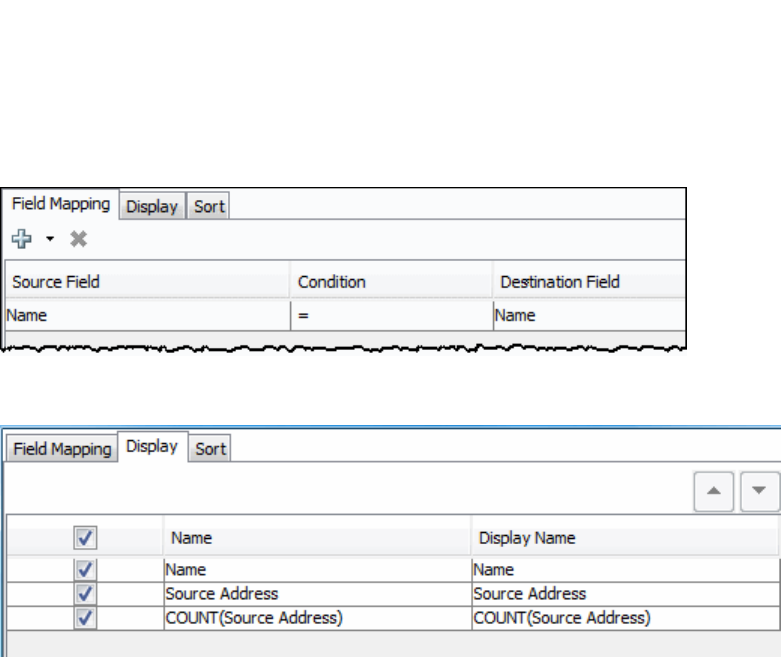The width and height of the screenshot is (781, 657).
Task: Uncheck the Source Address row checkbox
Action: (85, 593)
